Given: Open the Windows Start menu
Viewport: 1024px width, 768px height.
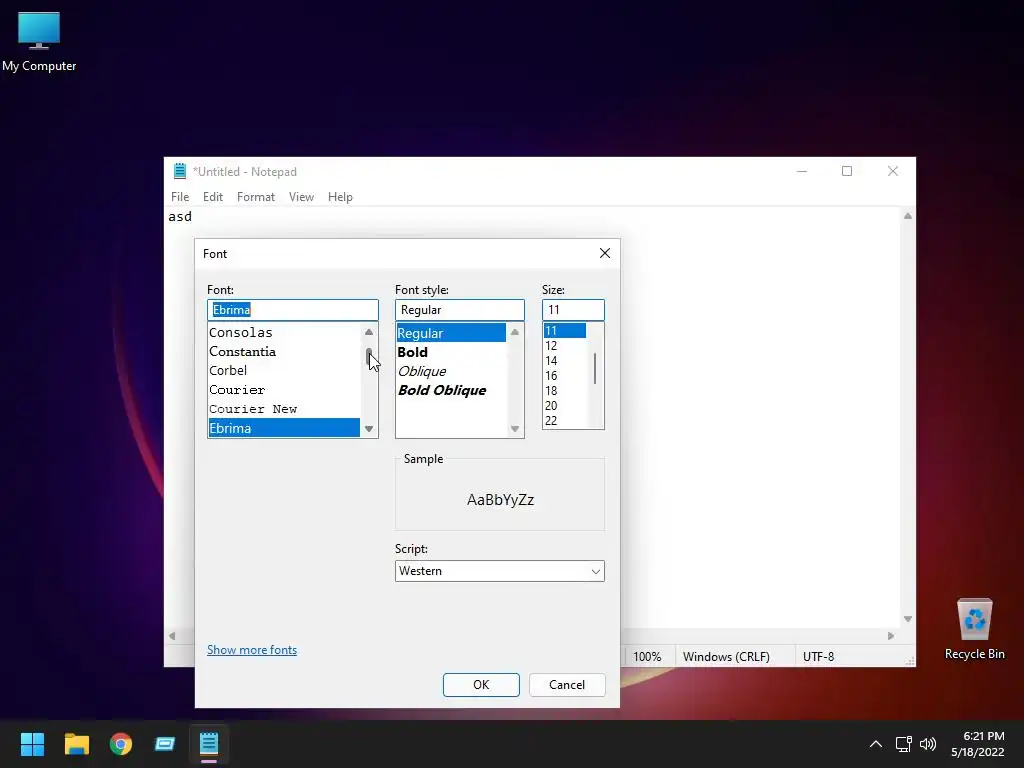Looking at the screenshot, I should pos(32,743).
